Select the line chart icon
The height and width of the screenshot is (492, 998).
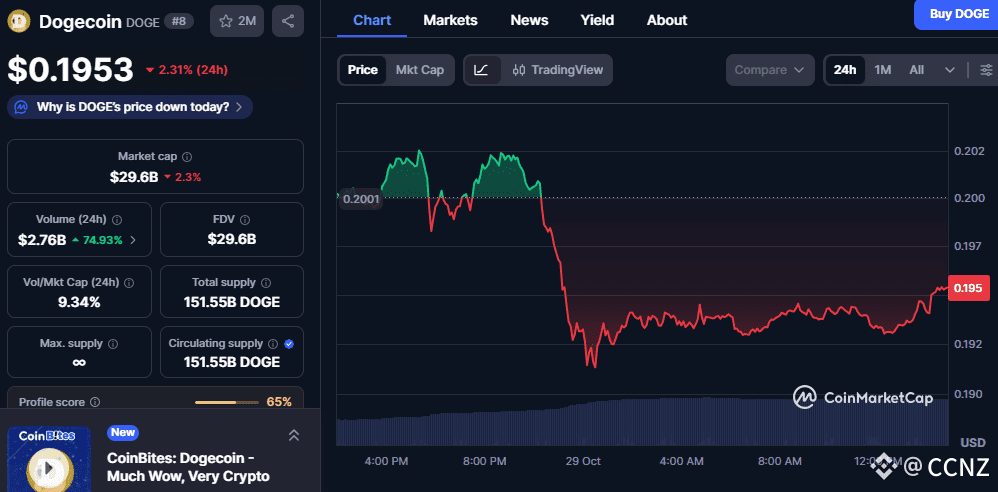click(481, 70)
